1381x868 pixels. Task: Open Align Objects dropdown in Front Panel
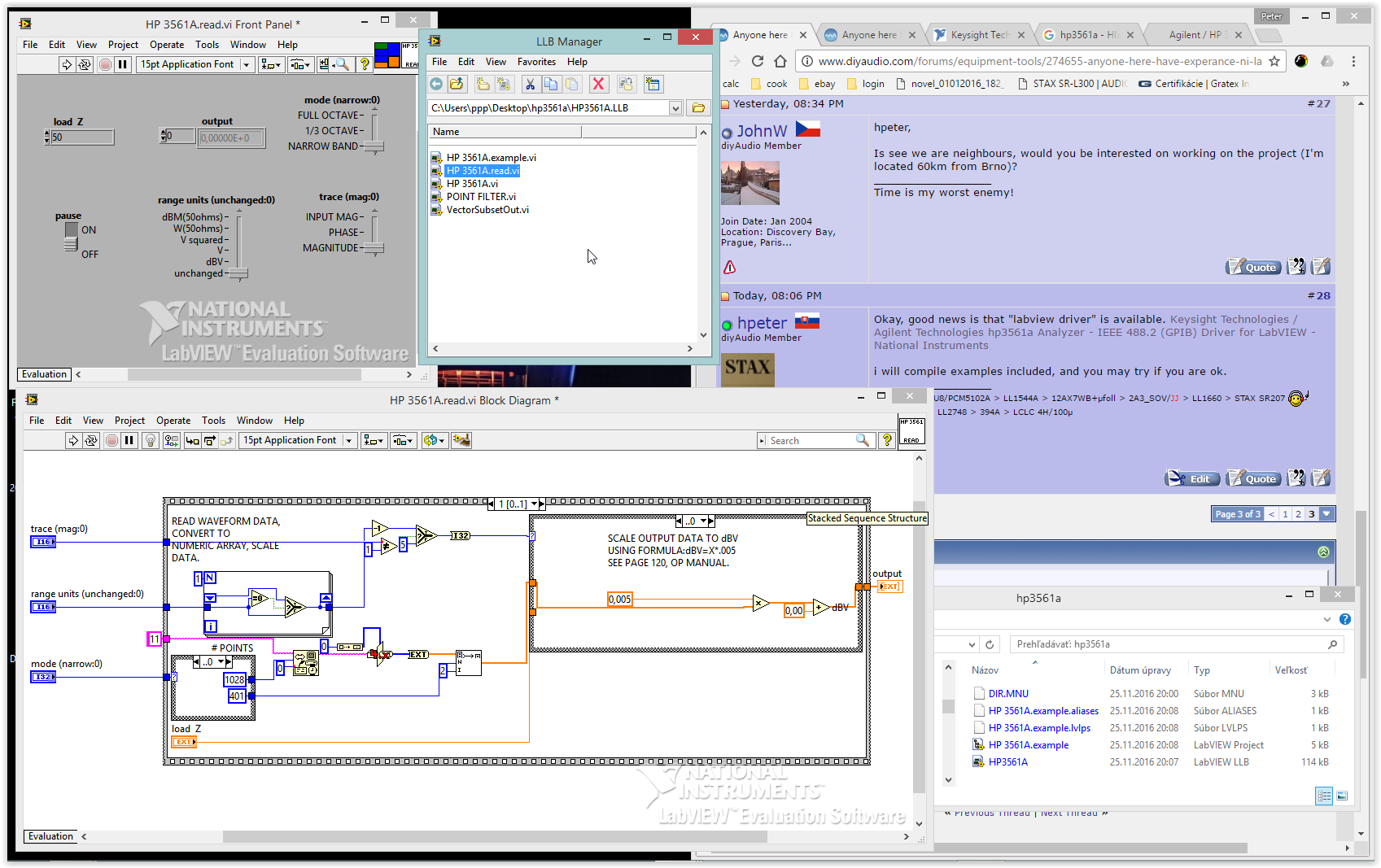pyautogui.click(x=270, y=64)
